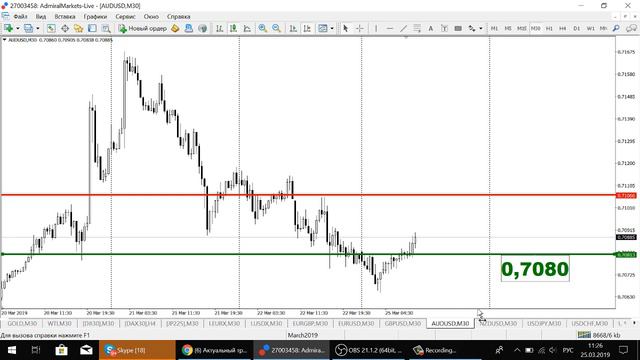Switch to D1 timeframe

[577, 28]
